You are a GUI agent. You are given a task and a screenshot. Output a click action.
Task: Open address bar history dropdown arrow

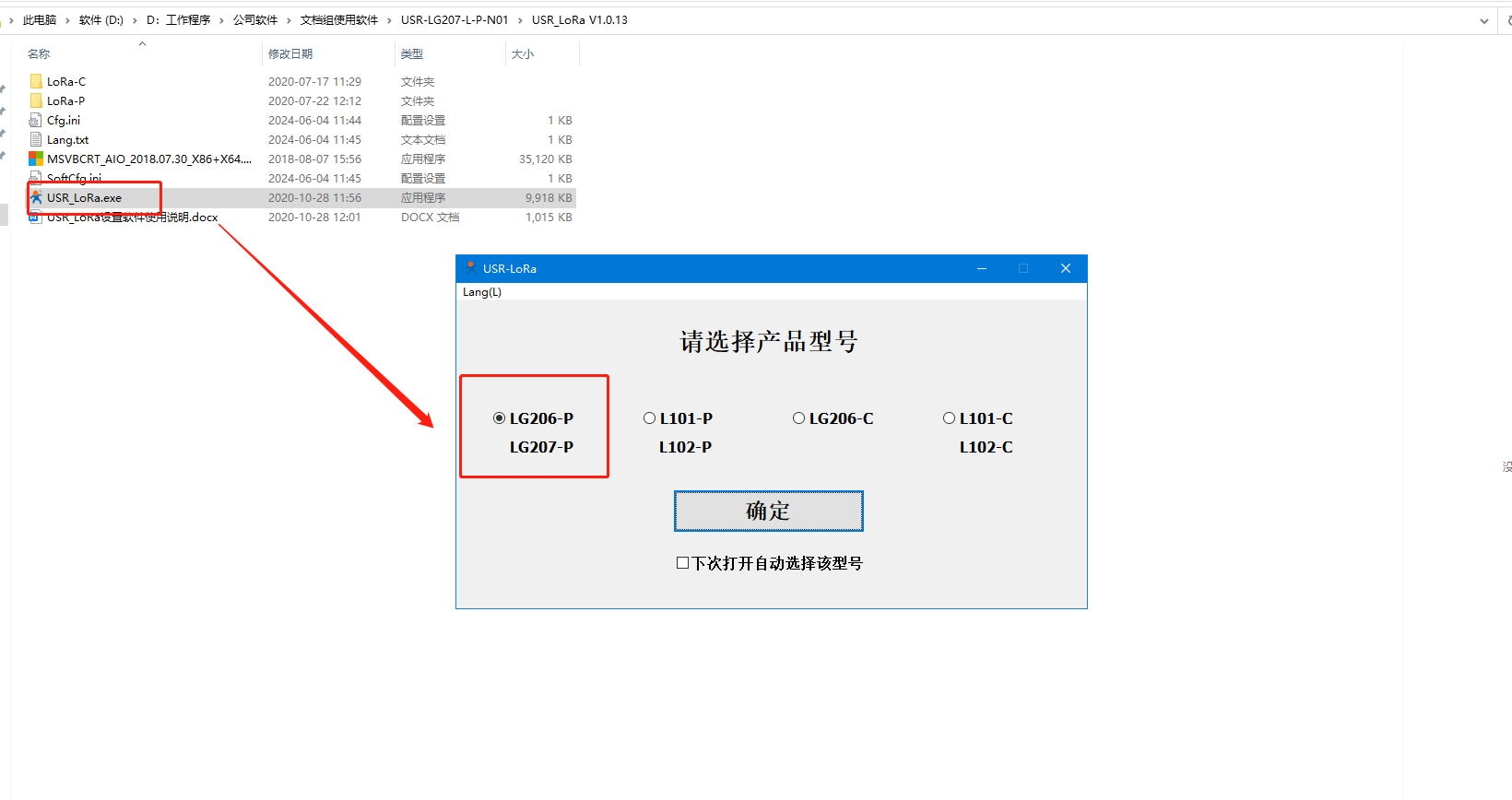tap(1484, 20)
